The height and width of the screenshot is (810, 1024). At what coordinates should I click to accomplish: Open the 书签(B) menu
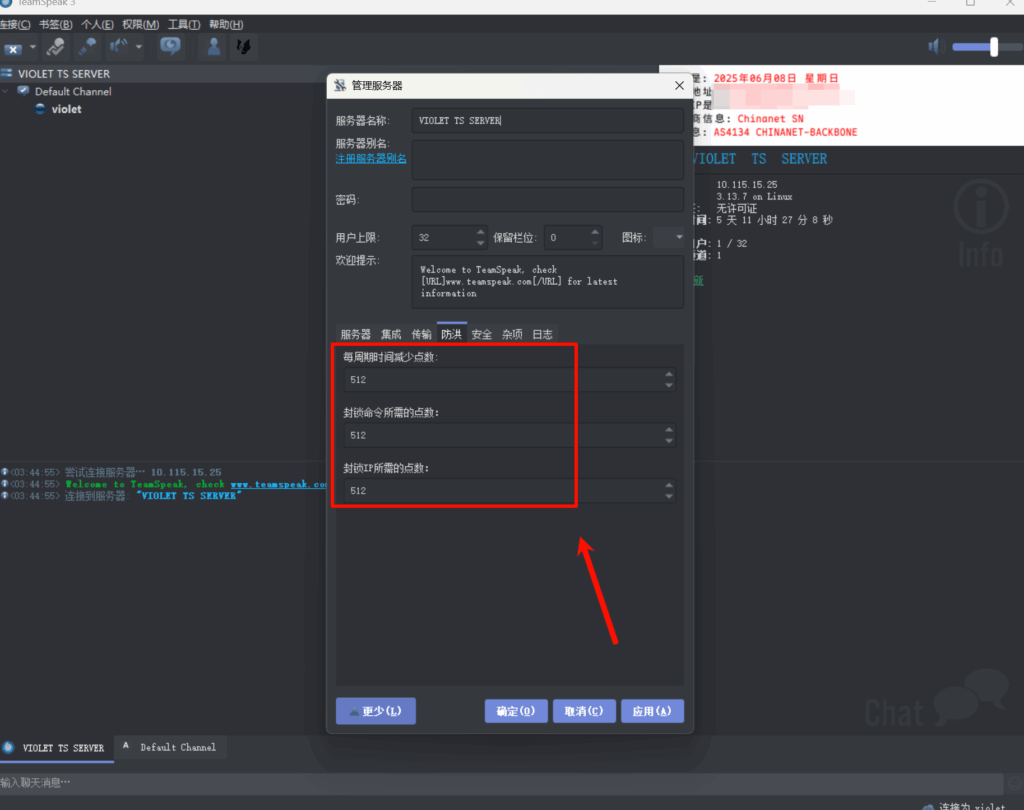coord(56,24)
